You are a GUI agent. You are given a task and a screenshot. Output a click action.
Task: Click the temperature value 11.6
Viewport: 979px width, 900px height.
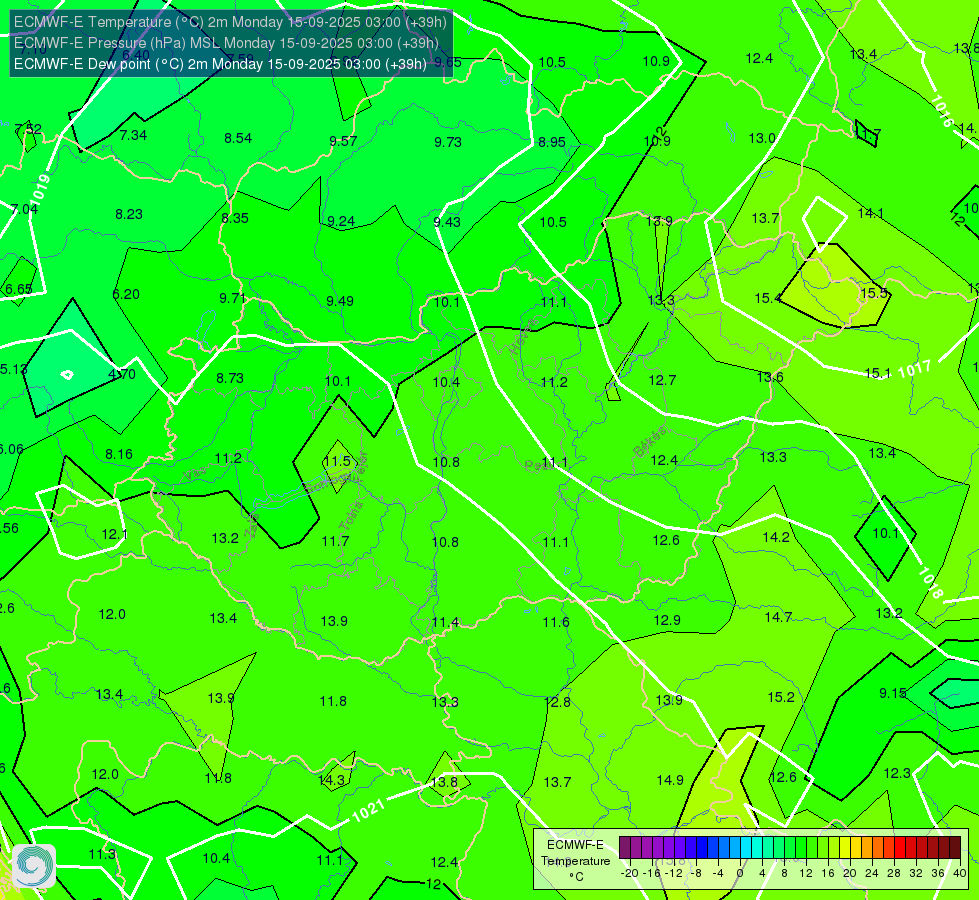[556, 622]
